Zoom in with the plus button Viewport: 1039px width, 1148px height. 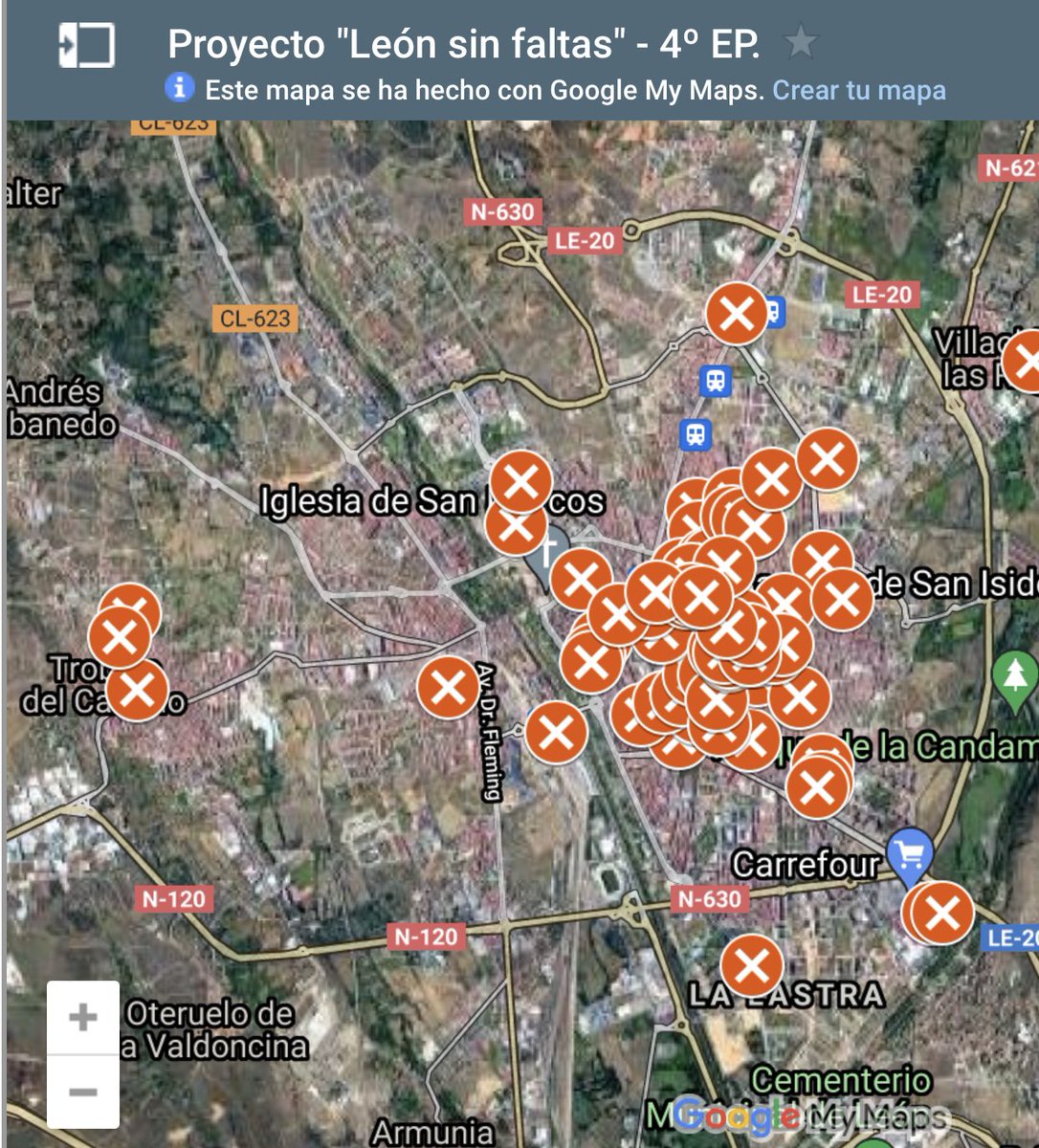tap(83, 1017)
